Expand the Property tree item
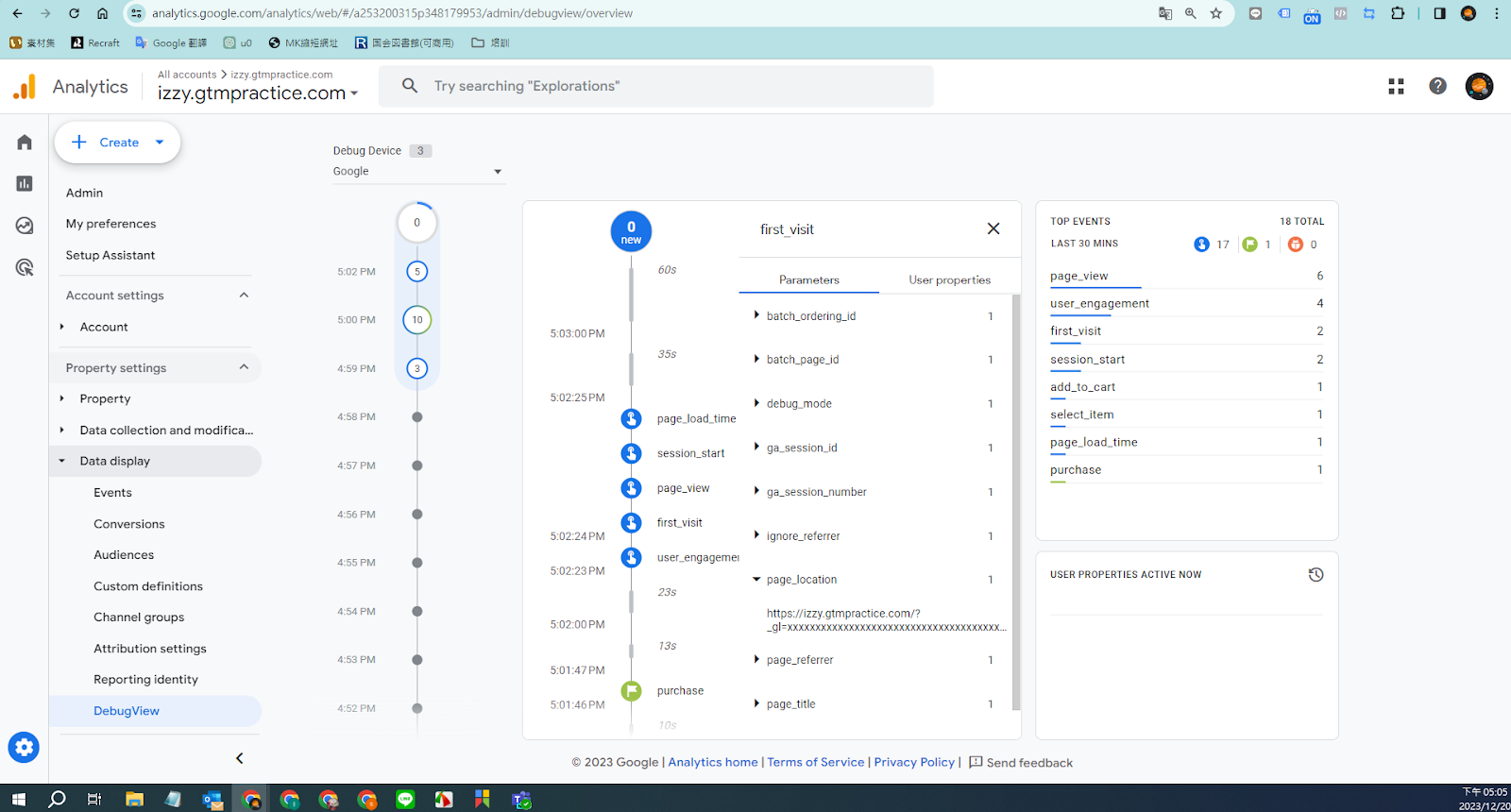The height and width of the screenshot is (812, 1511). [x=62, y=398]
